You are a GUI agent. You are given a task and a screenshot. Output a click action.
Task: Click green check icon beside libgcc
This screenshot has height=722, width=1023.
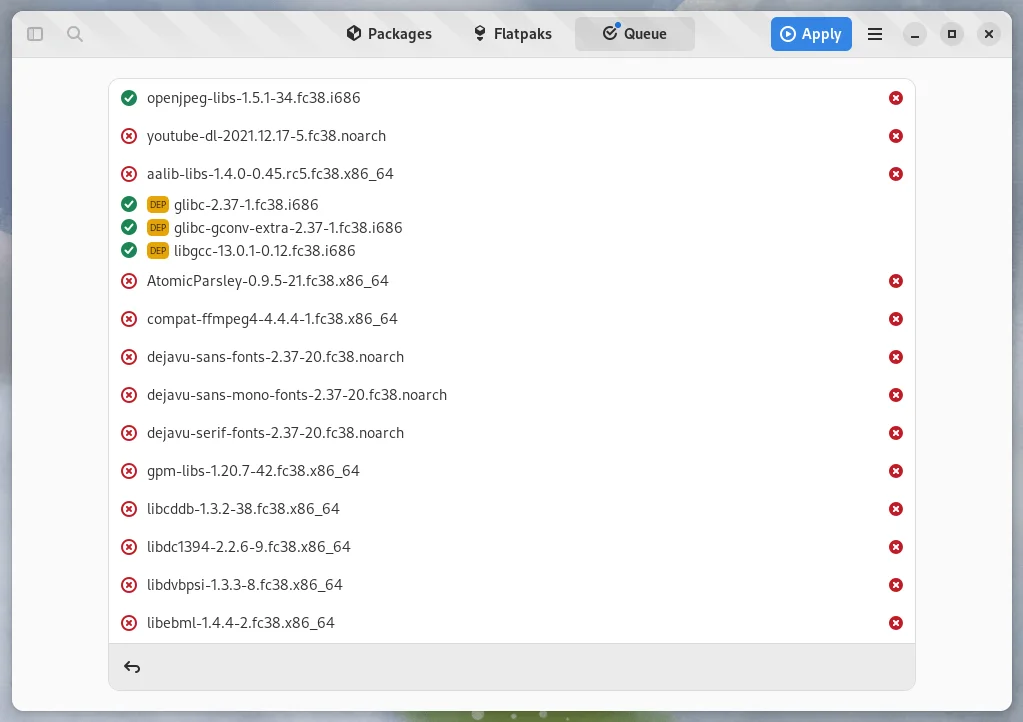tap(129, 250)
